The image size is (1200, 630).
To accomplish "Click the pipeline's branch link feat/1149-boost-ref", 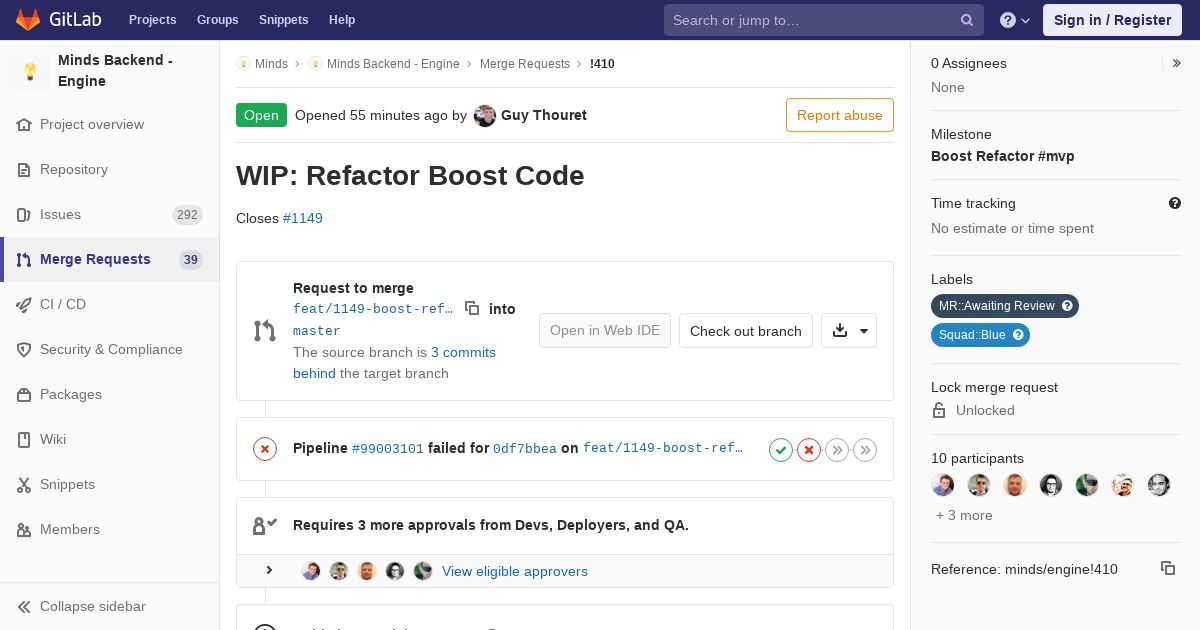I will [x=663, y=449].
